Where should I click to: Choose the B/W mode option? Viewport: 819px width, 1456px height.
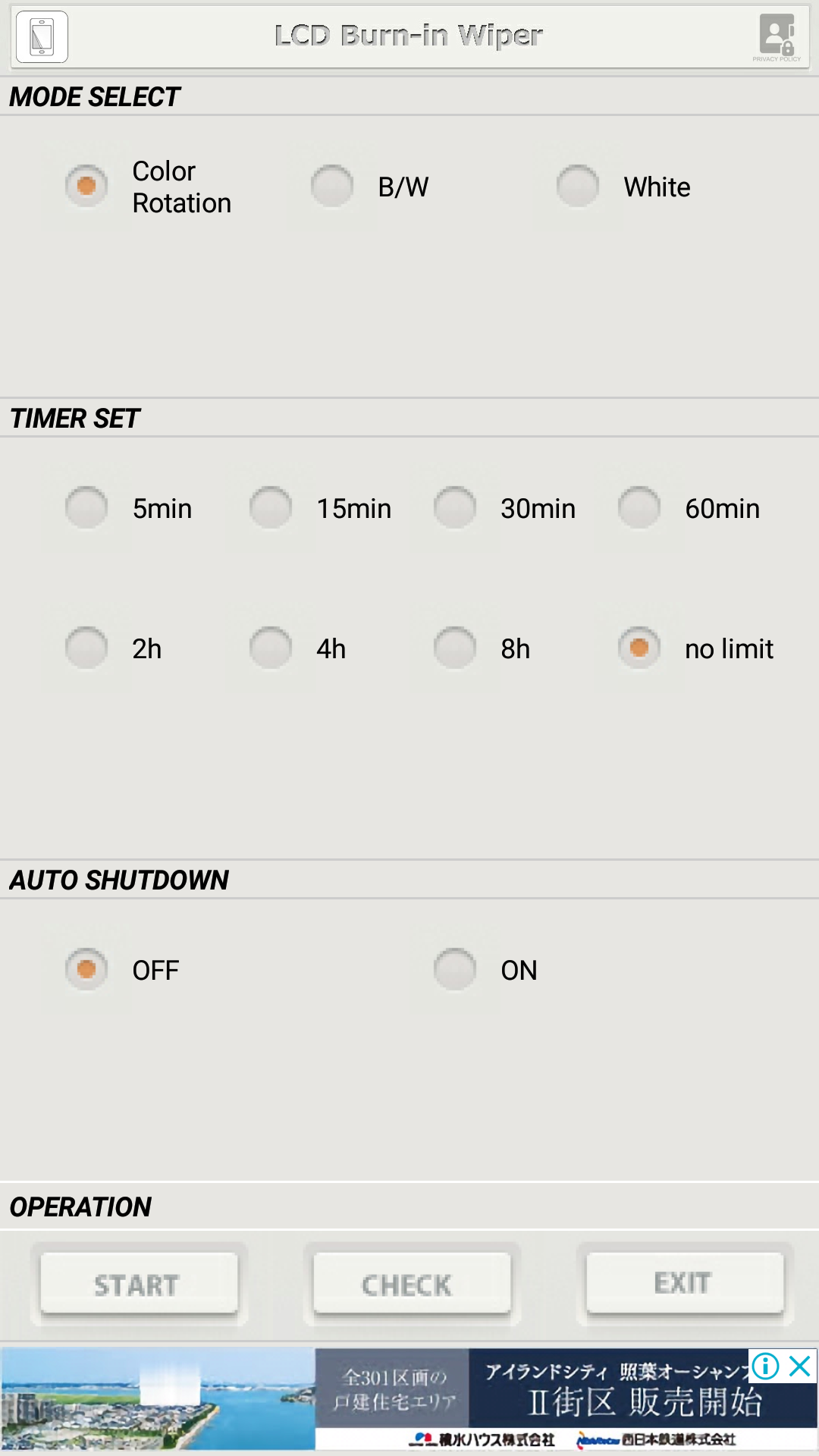coord(332,186)
